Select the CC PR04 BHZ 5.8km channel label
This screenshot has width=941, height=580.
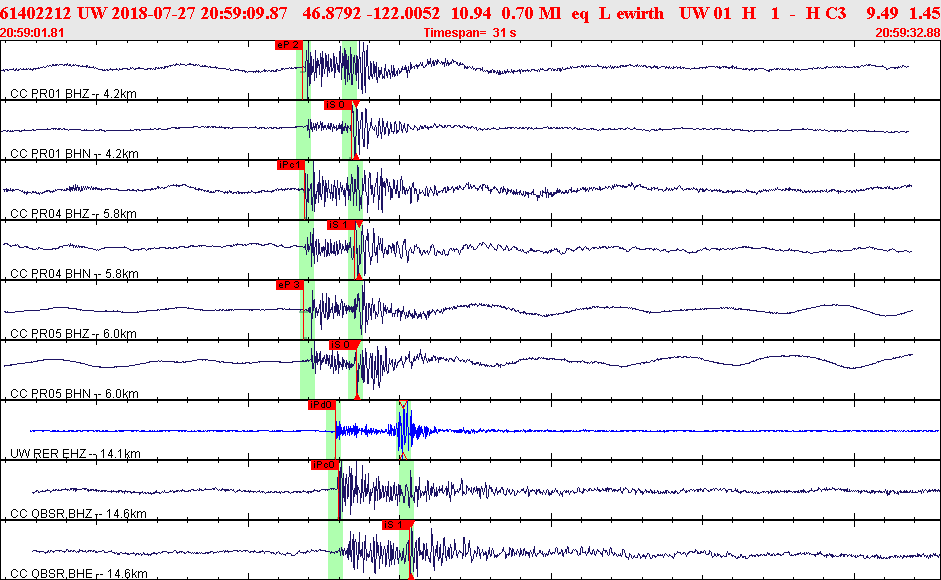point(73,214)
